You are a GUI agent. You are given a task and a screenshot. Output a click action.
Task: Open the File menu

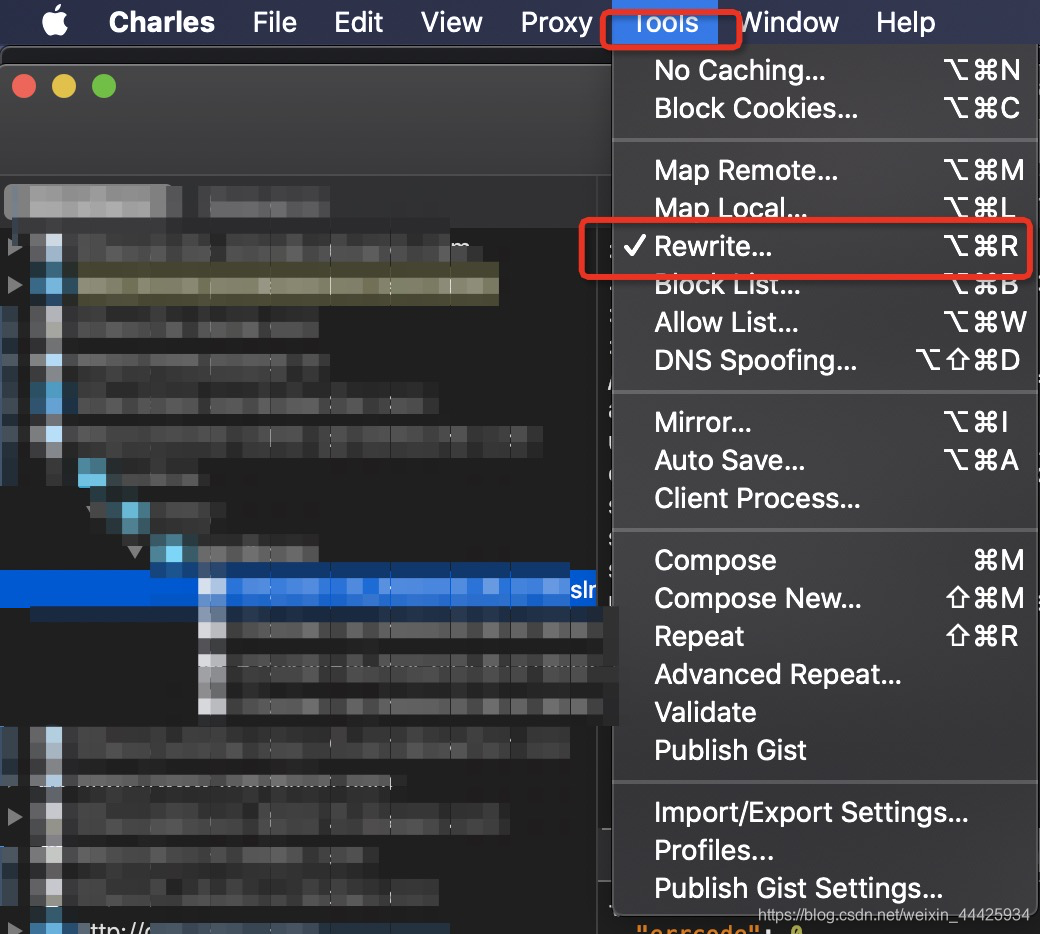275,23
